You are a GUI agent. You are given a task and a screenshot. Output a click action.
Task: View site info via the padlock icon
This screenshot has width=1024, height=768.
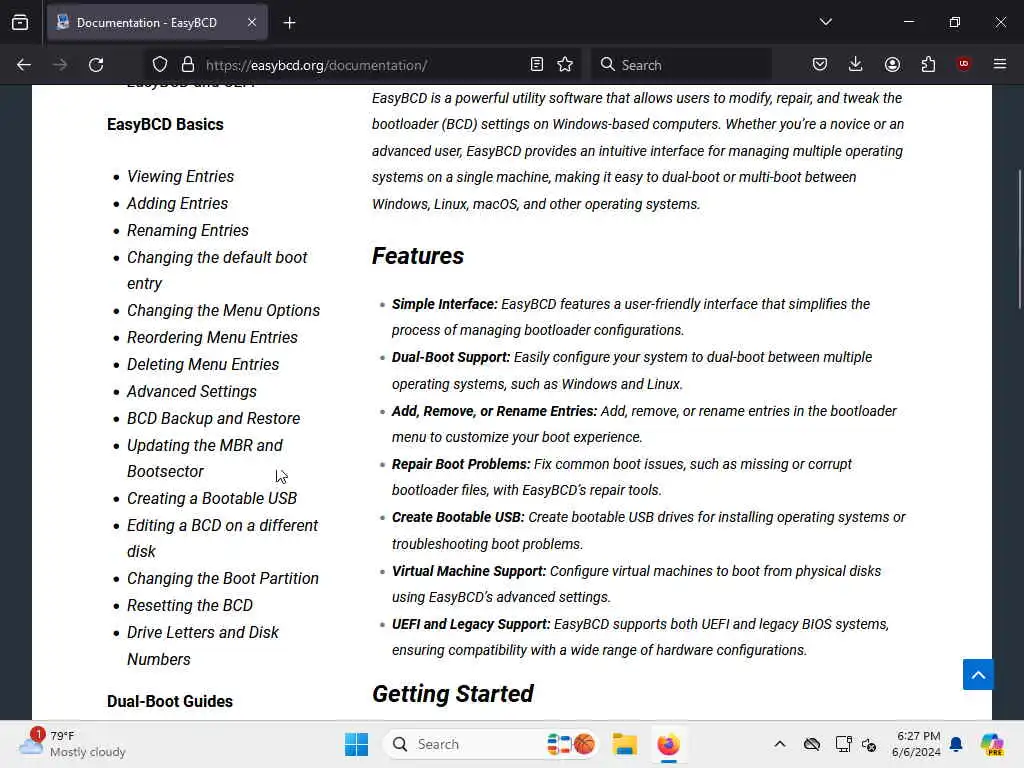click(188, 65)
